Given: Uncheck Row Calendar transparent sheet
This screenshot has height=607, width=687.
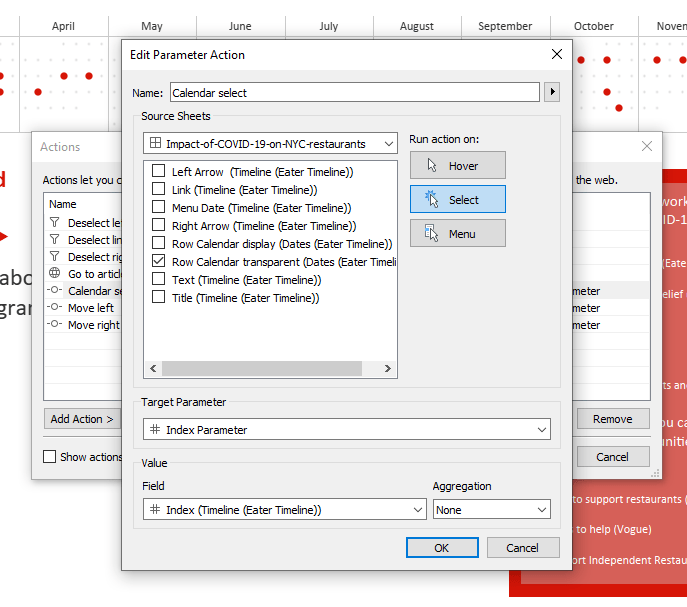Looking at the screenshot, I should click(158, 262).
